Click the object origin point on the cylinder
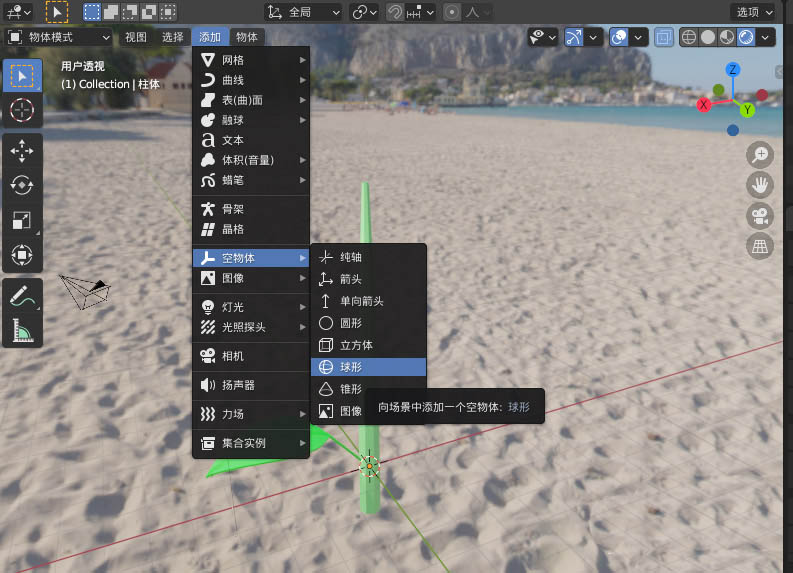Viewport: 793px width, 573px height. (370, 466)
